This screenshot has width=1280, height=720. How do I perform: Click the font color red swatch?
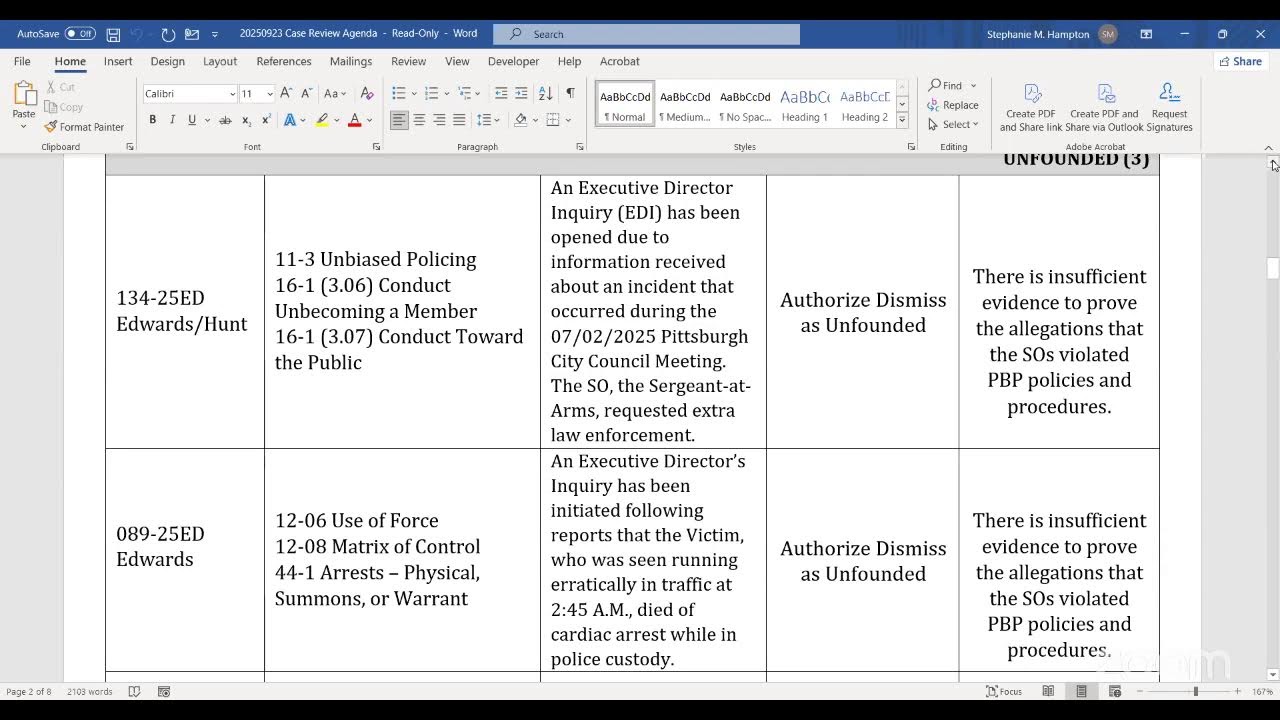[x=354, y=120]
